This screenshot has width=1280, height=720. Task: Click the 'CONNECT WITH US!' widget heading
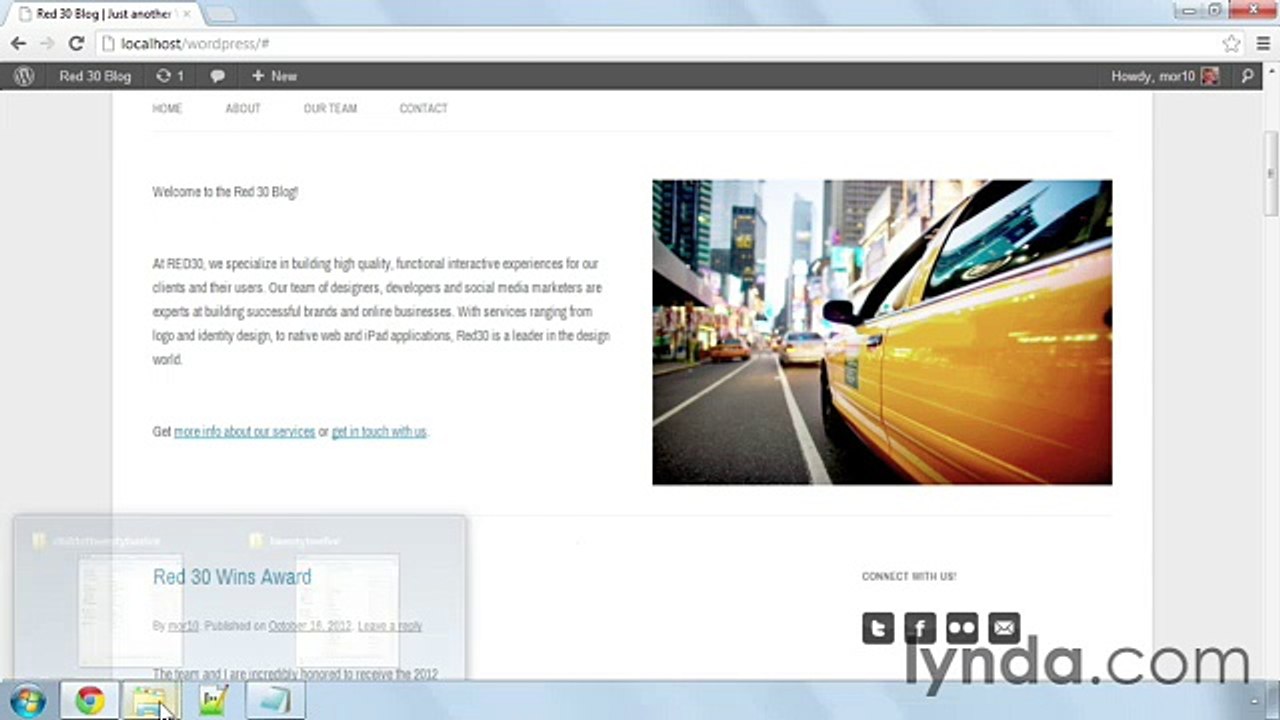pos(909,577)
